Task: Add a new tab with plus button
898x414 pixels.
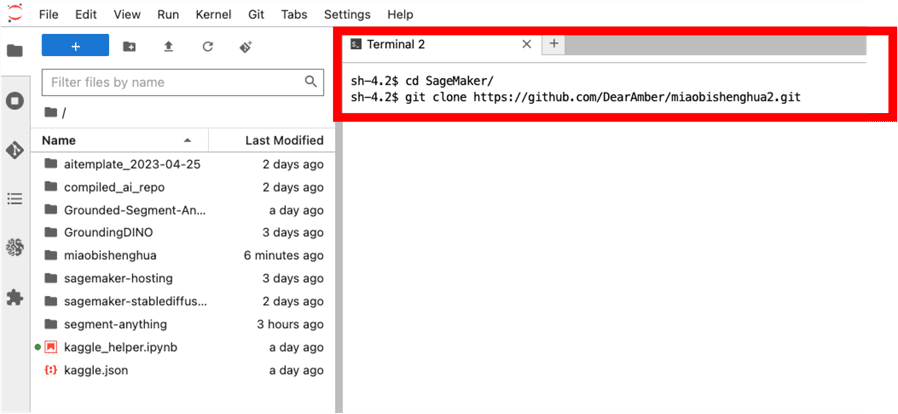Action: [x=554, y=45]
